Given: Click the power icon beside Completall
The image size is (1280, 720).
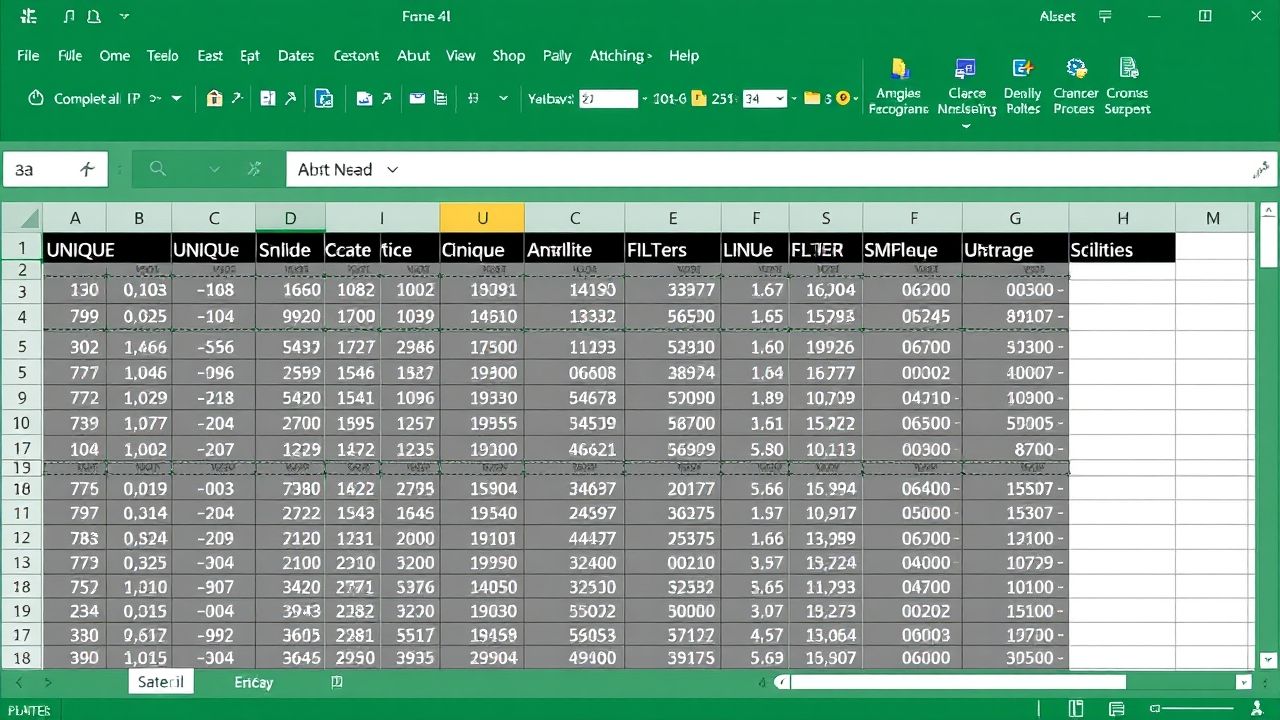Looking at the screenshot, I should (36, 98).
